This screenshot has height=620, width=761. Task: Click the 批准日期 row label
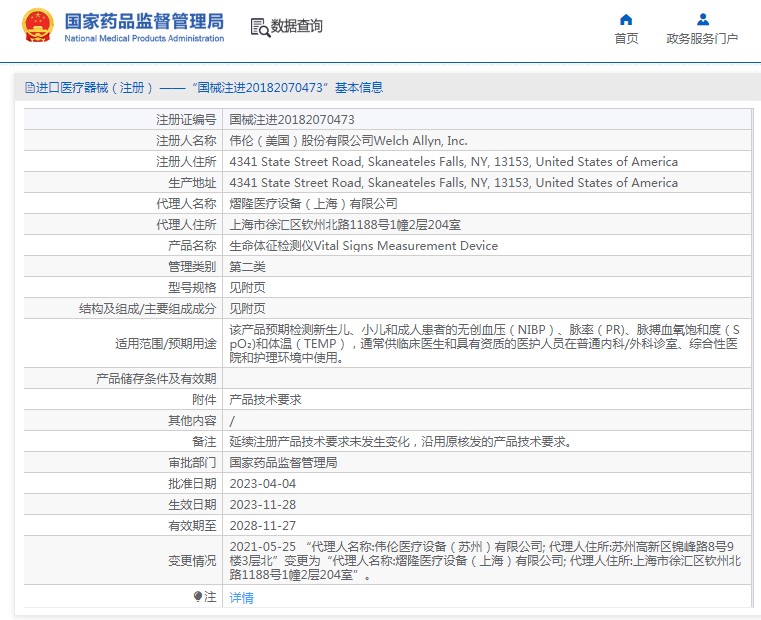[x=192, y=484]
